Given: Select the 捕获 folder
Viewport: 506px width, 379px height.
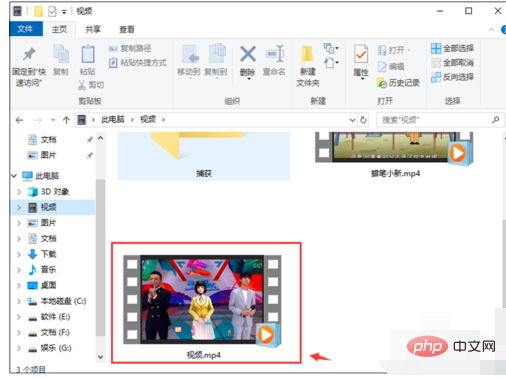Looking at the screenshot, I should point(204,156).
